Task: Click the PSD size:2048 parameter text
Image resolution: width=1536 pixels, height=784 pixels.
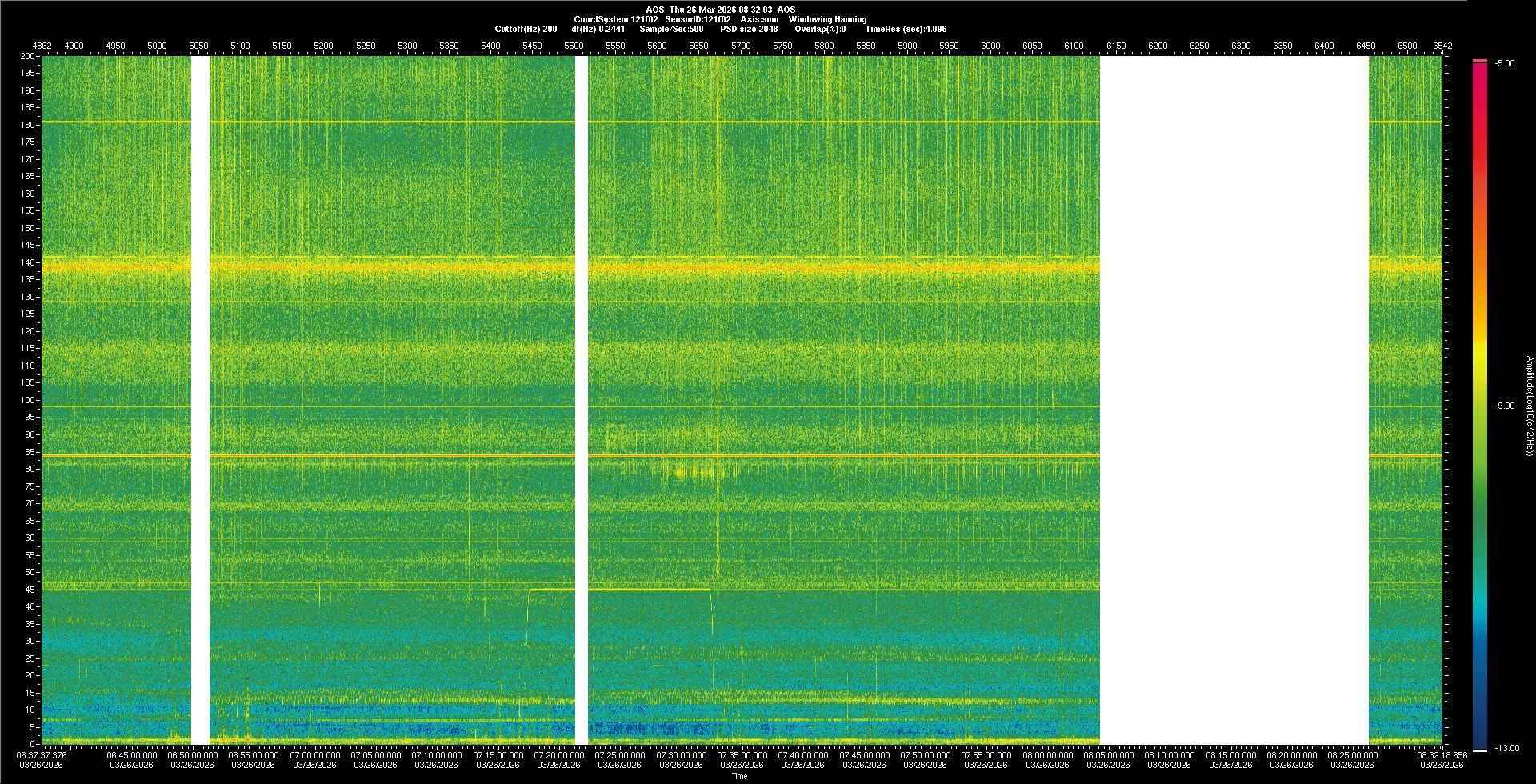Action: coord(748,29)
